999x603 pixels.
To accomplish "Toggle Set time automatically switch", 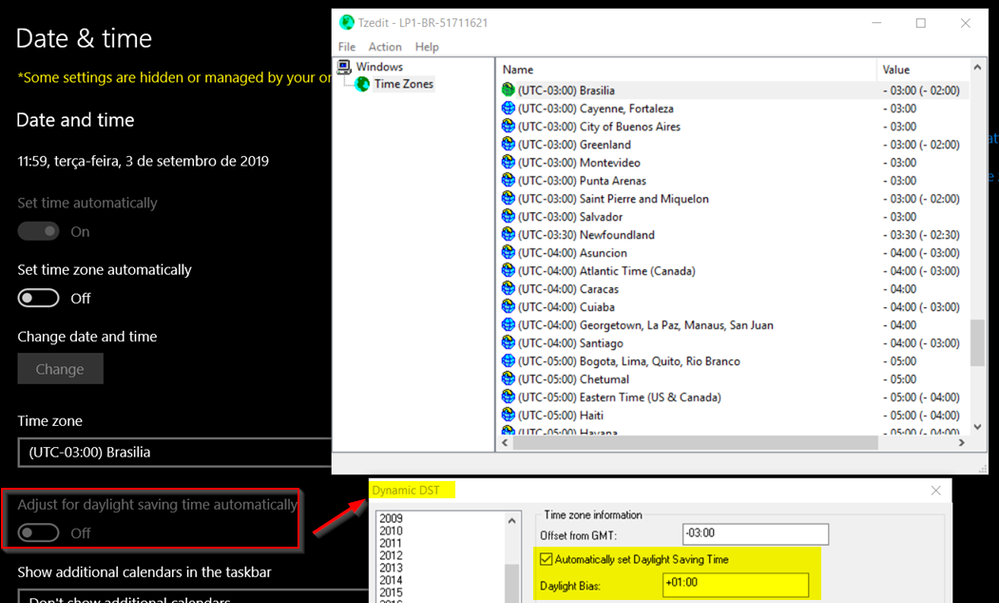I will [x=38, y=231].
